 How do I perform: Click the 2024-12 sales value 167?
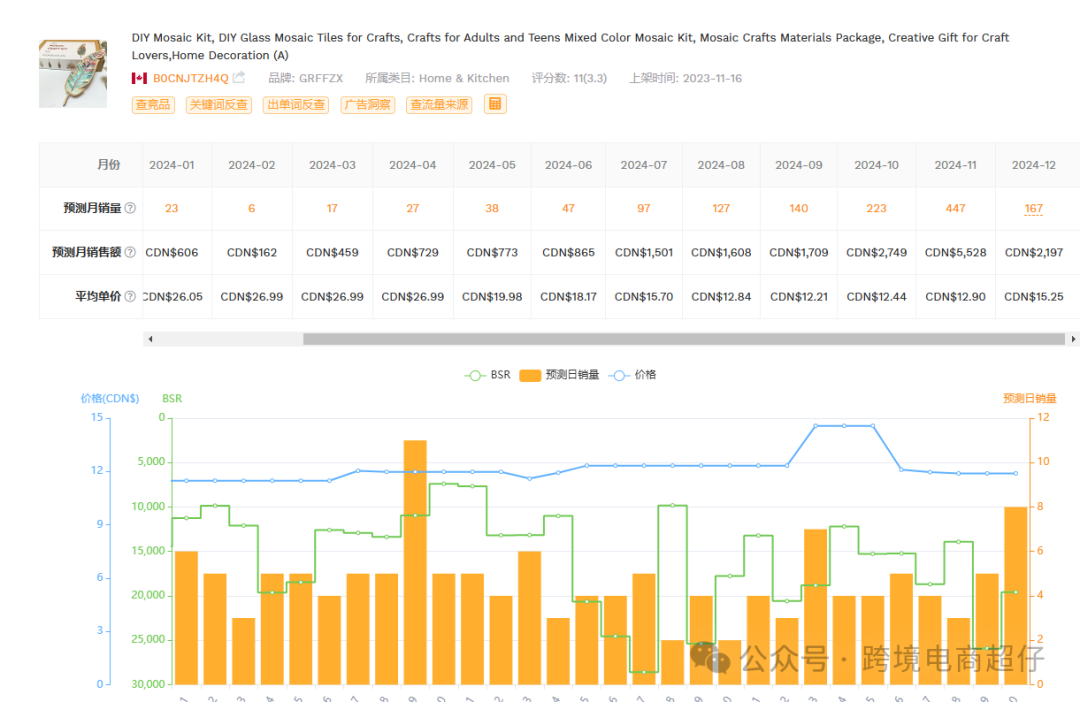coord(1033,209)
